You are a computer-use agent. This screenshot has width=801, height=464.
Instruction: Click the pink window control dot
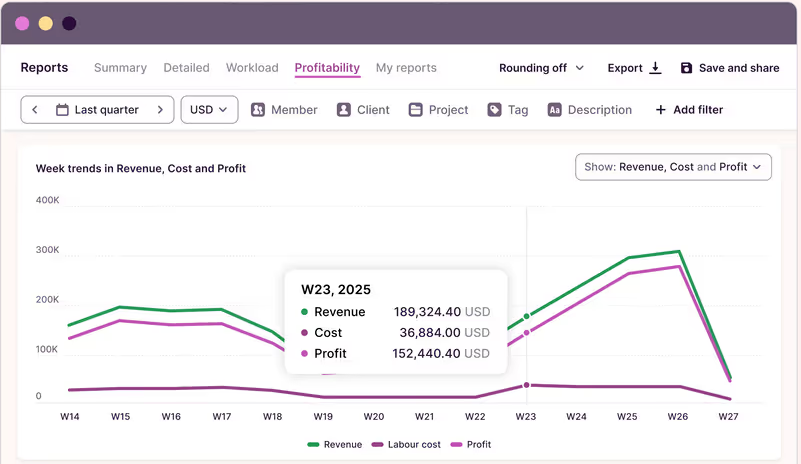pos(22,24)
